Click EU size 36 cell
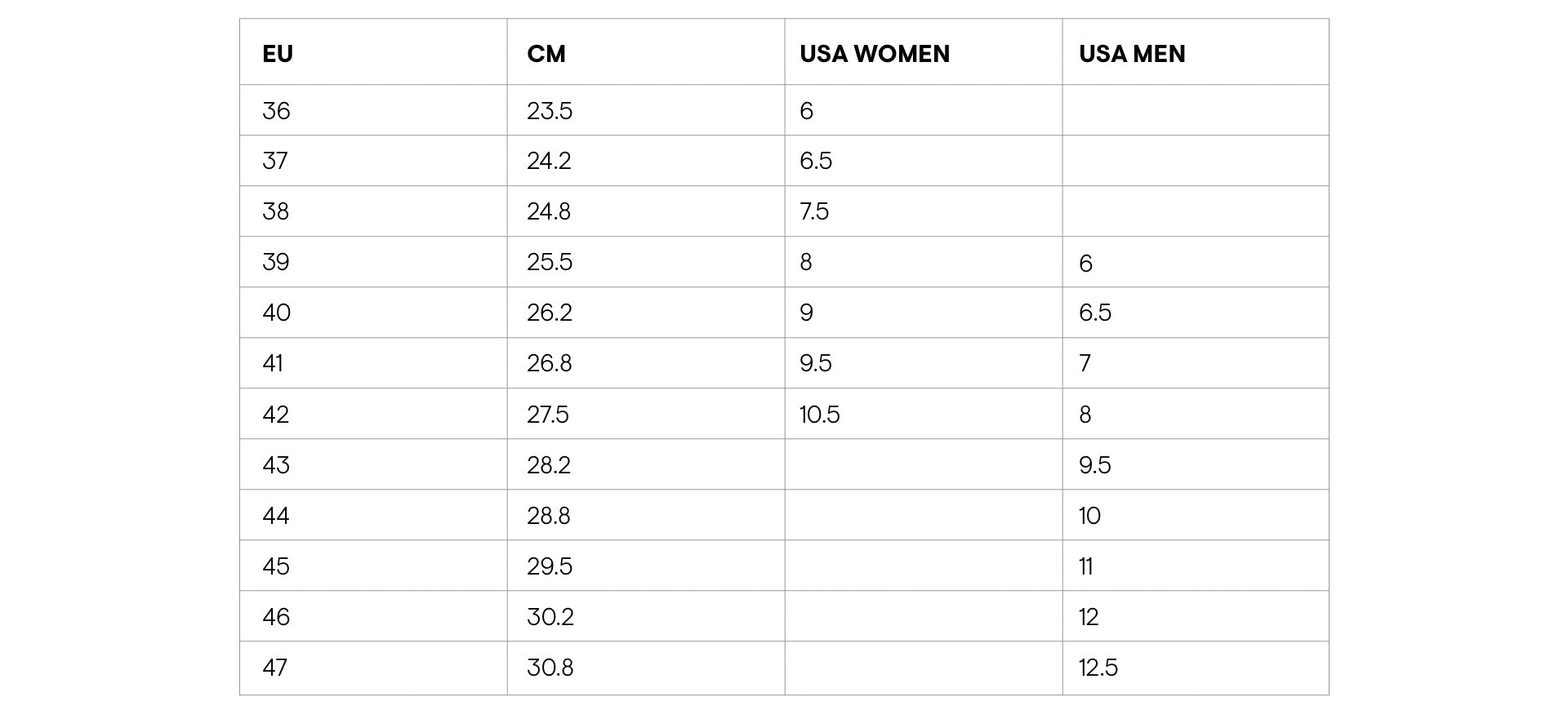This screenshot has height=719, width=1568. pos(276,111)
